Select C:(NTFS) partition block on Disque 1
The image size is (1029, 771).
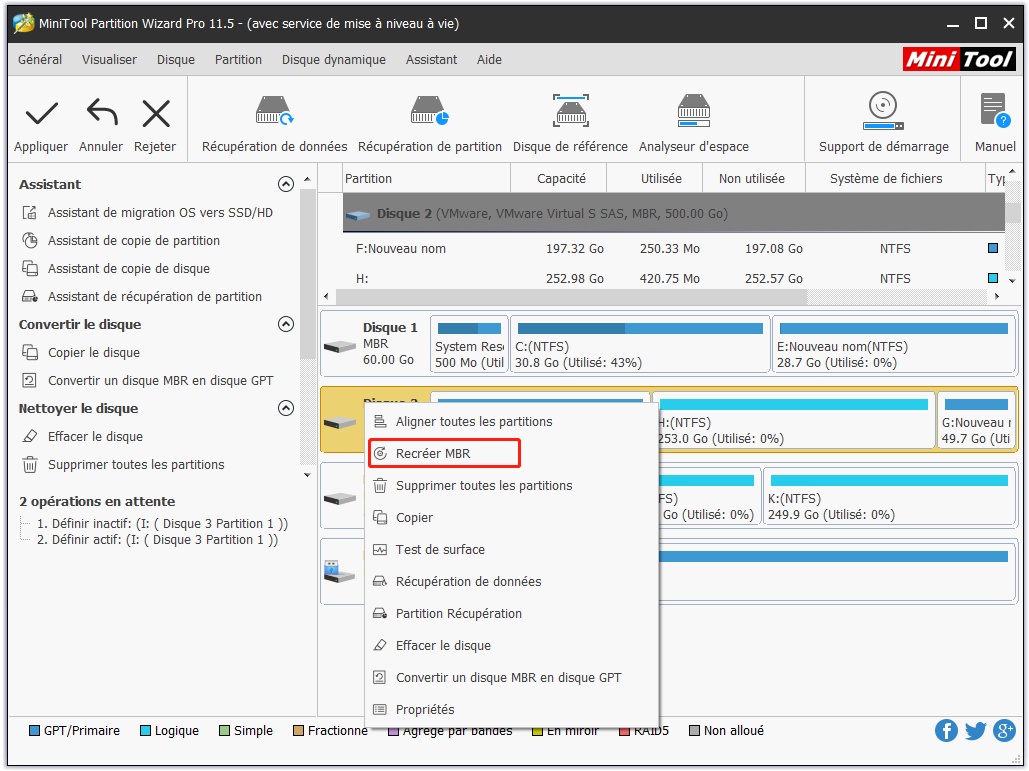640,344
